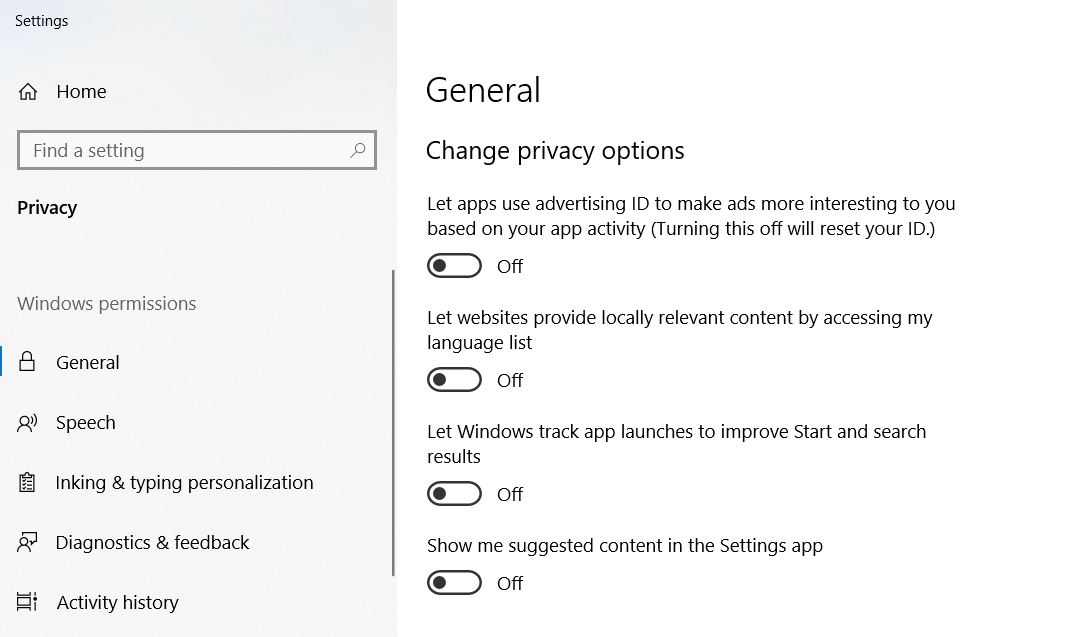Viewport: 1076px width, 637px height.
Task: Click the General lock icon
Action: (28, 362)
